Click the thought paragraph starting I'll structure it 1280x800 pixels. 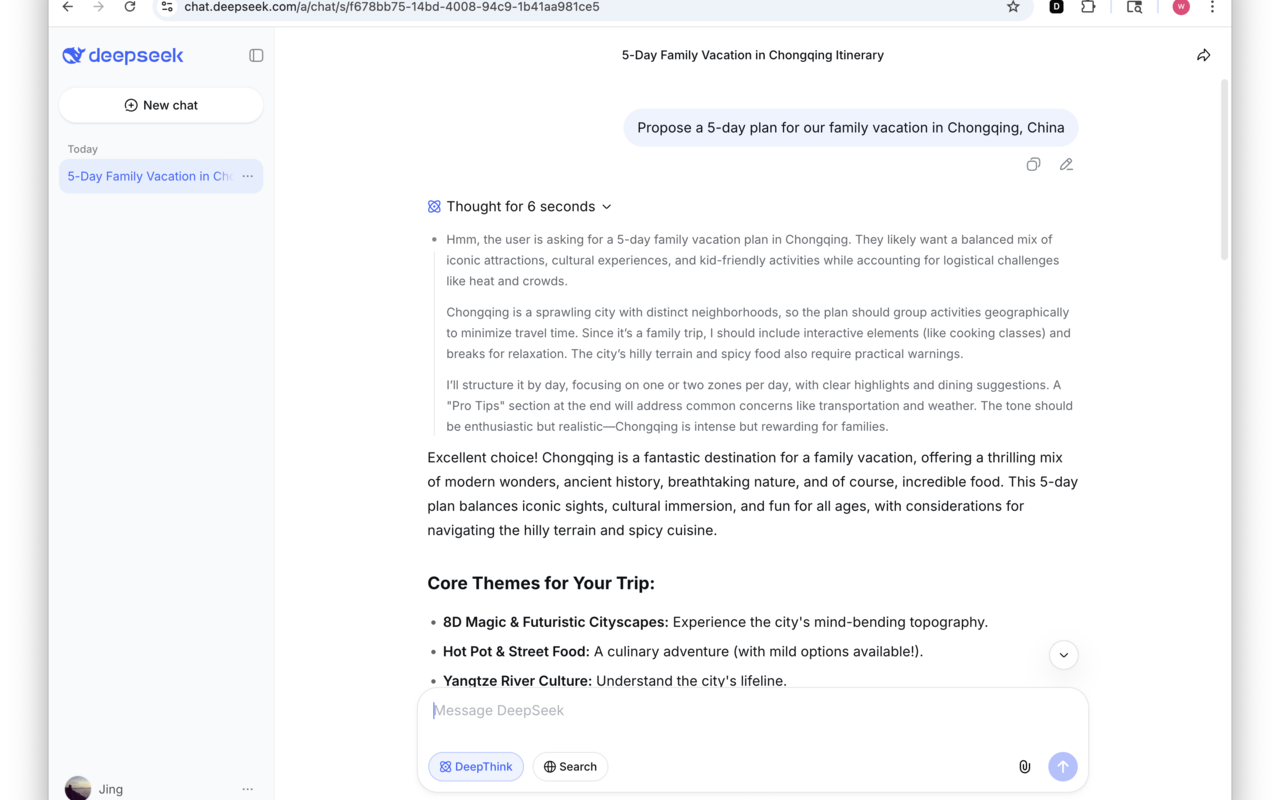tap(759, 406)
